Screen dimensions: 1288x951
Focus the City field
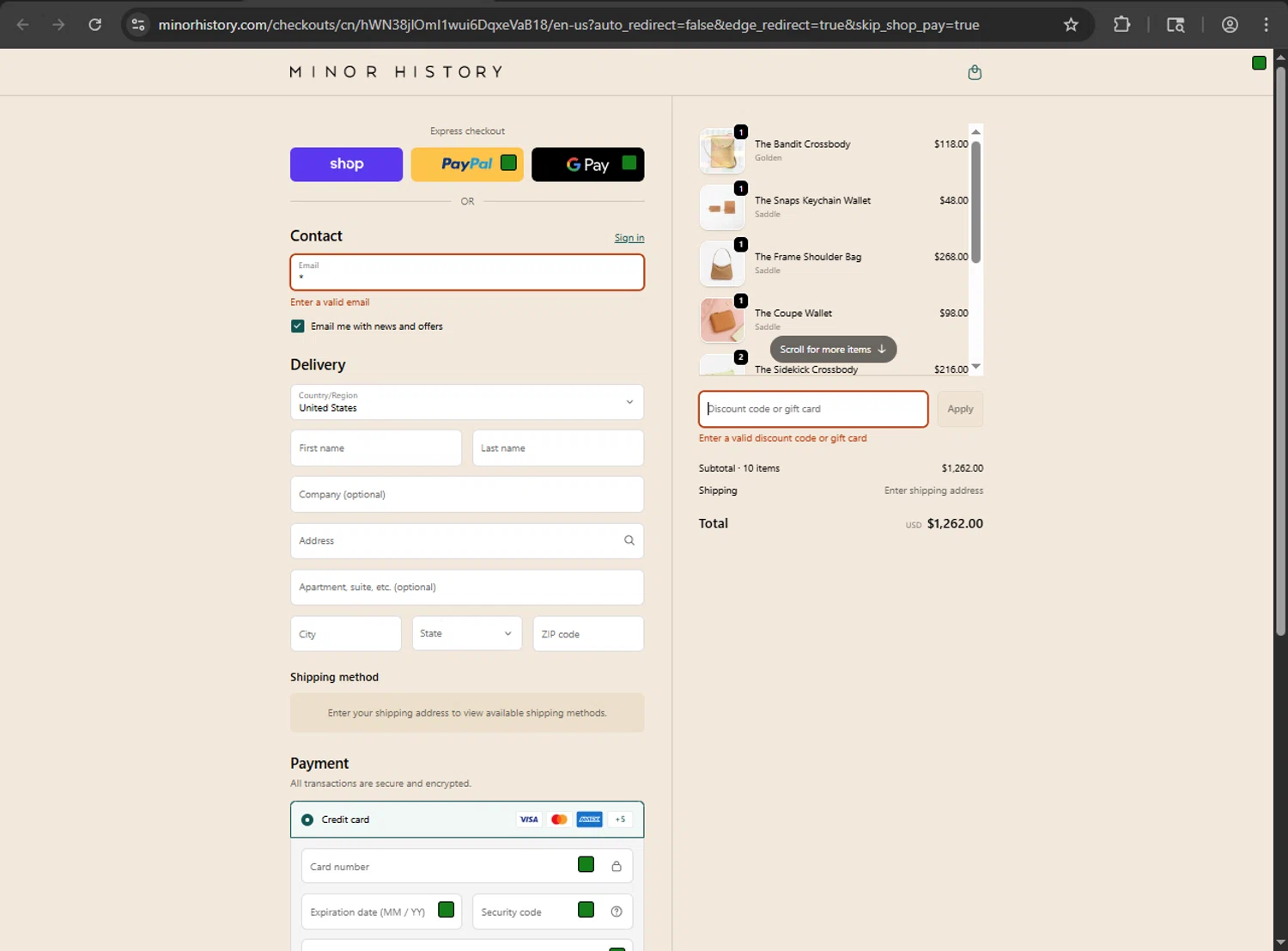pos(346,633)
